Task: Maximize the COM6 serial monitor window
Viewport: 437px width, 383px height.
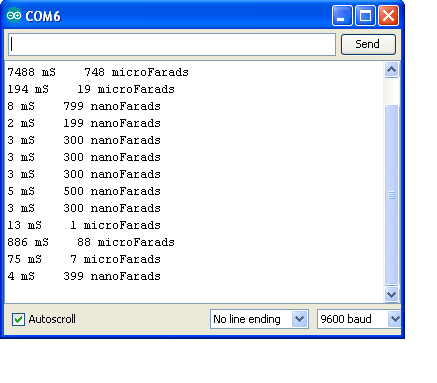Action: (x=365, y=16)
